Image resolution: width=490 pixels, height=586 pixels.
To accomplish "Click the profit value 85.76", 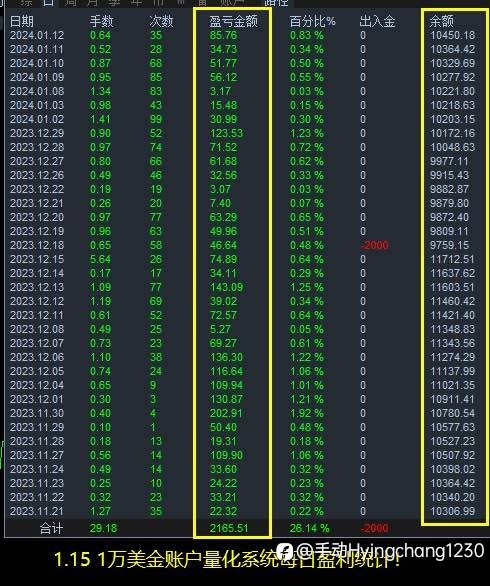I will (223, 36).
